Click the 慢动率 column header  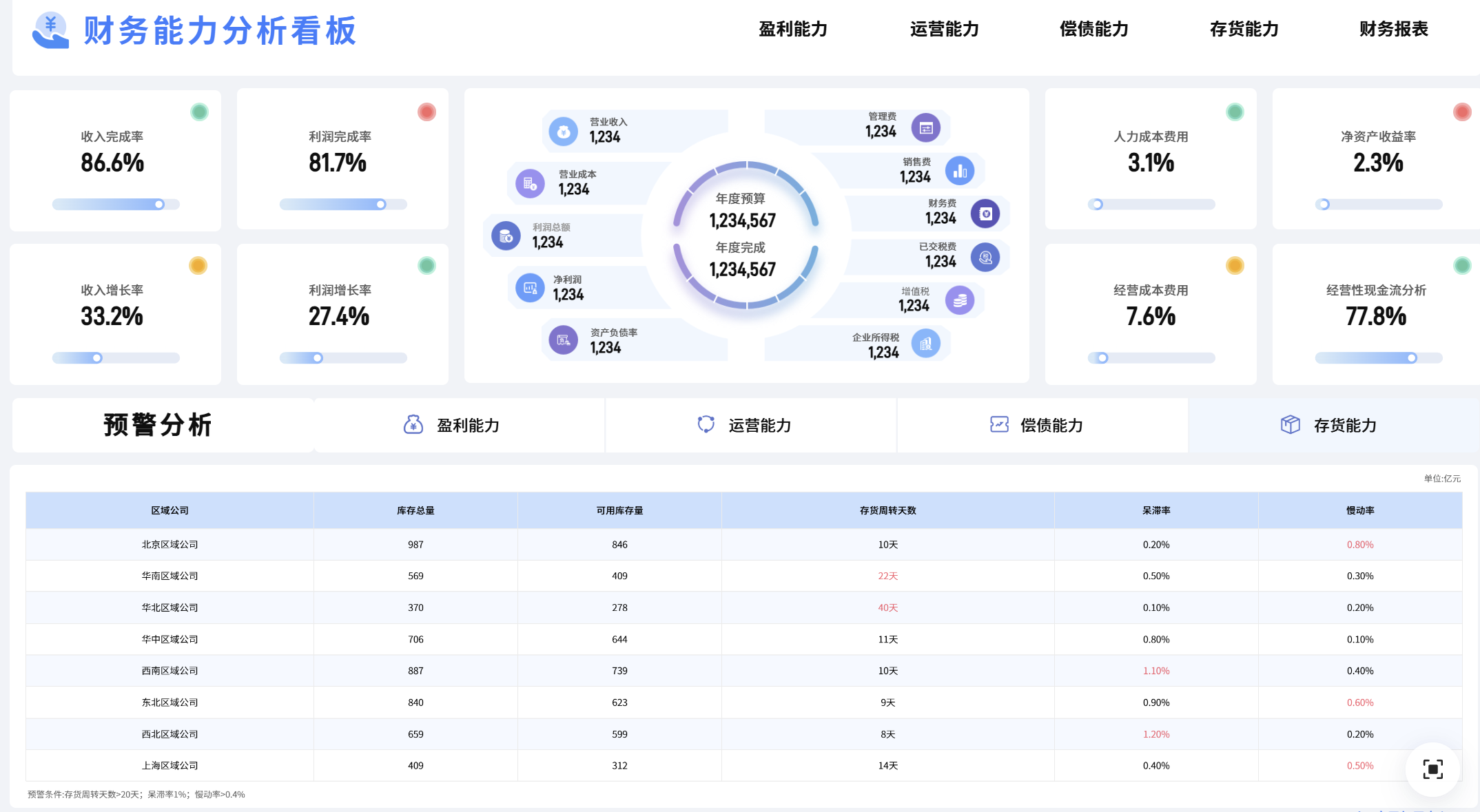[1360, 510]
